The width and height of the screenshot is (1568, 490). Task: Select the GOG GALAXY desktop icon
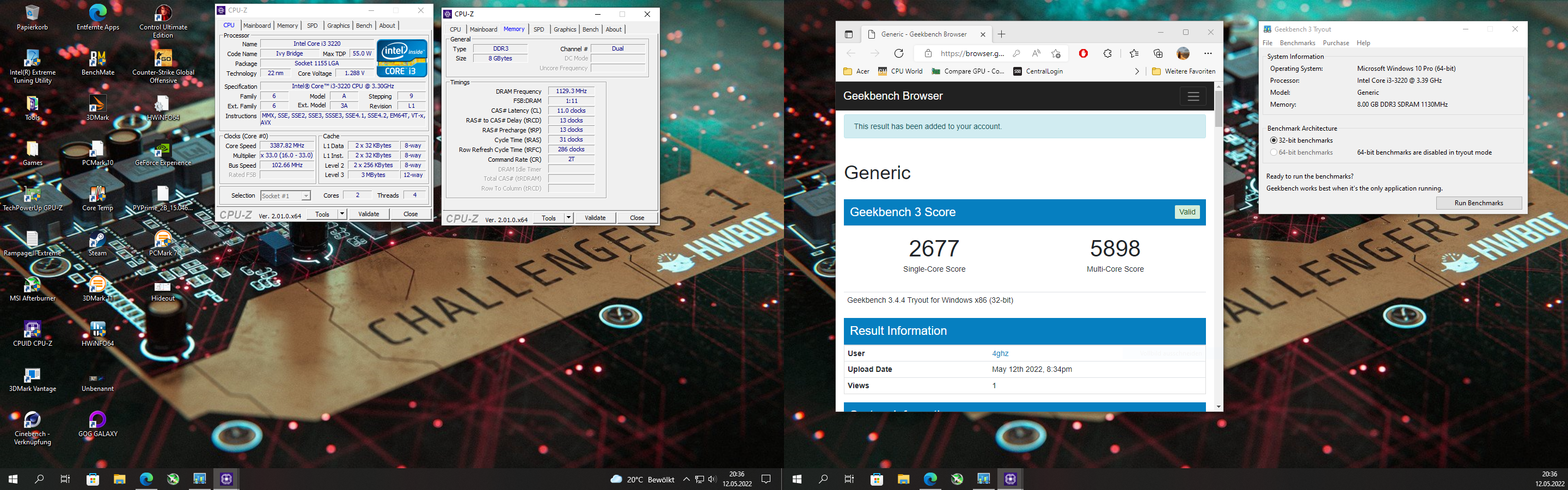click(x=97, y=424)
